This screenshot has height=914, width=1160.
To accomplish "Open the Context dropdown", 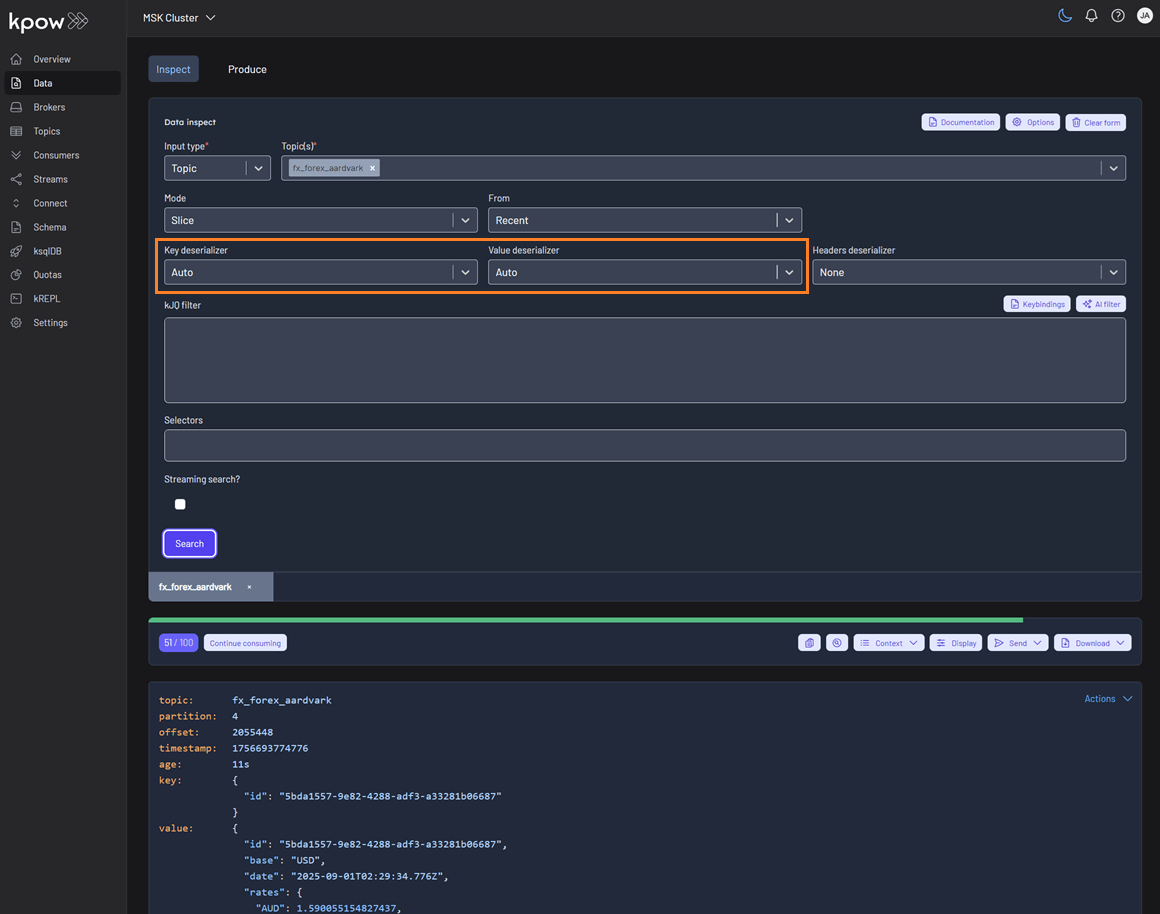I will [888, 643].
